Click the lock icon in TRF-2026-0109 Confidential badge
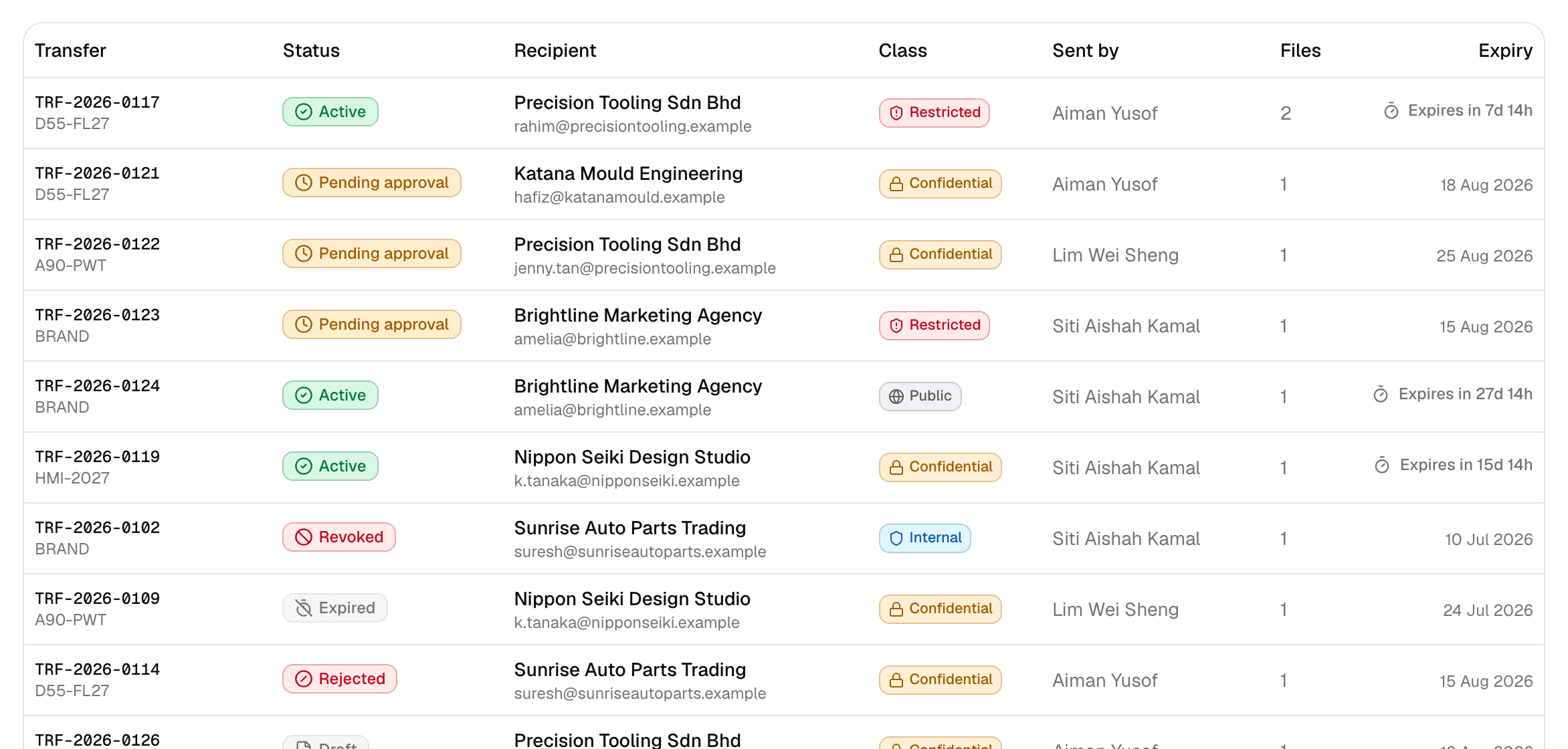 896,609
